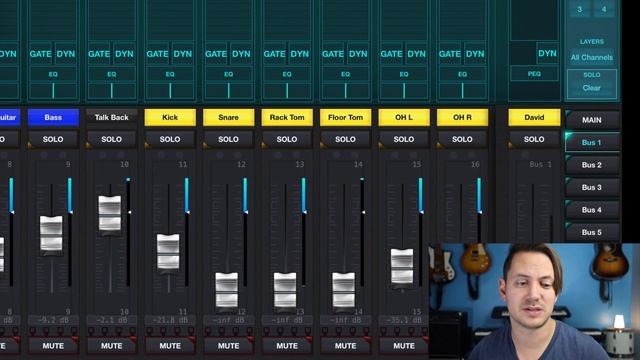Screen dimensions: 640x360
Task: Open DYN settings on the Bass channel
Action: (66, 54)
